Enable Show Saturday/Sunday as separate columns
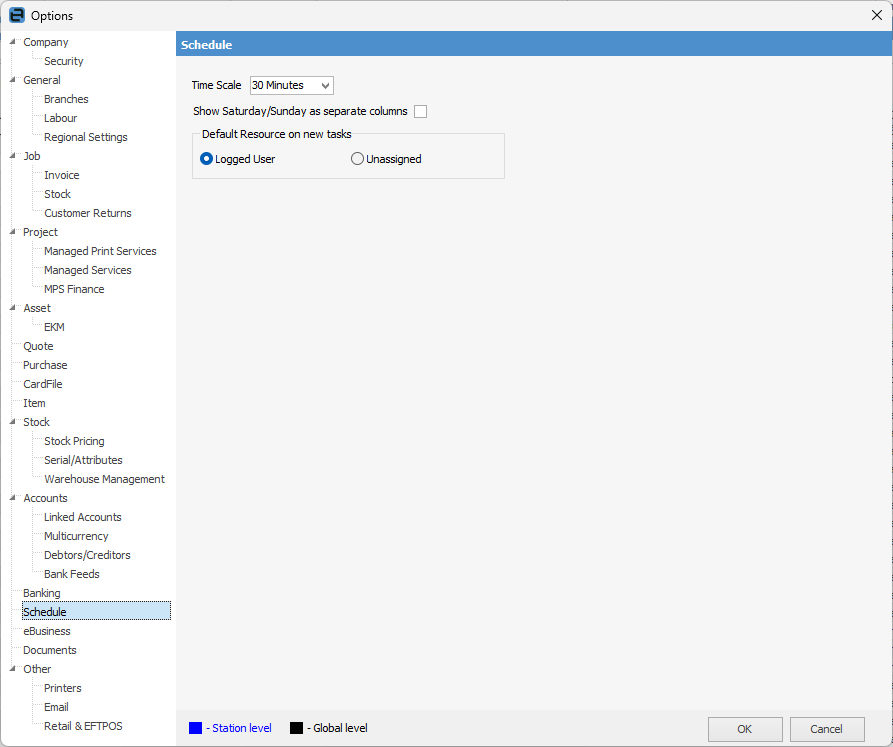This screenshot has height=747, width=893. 420,111
